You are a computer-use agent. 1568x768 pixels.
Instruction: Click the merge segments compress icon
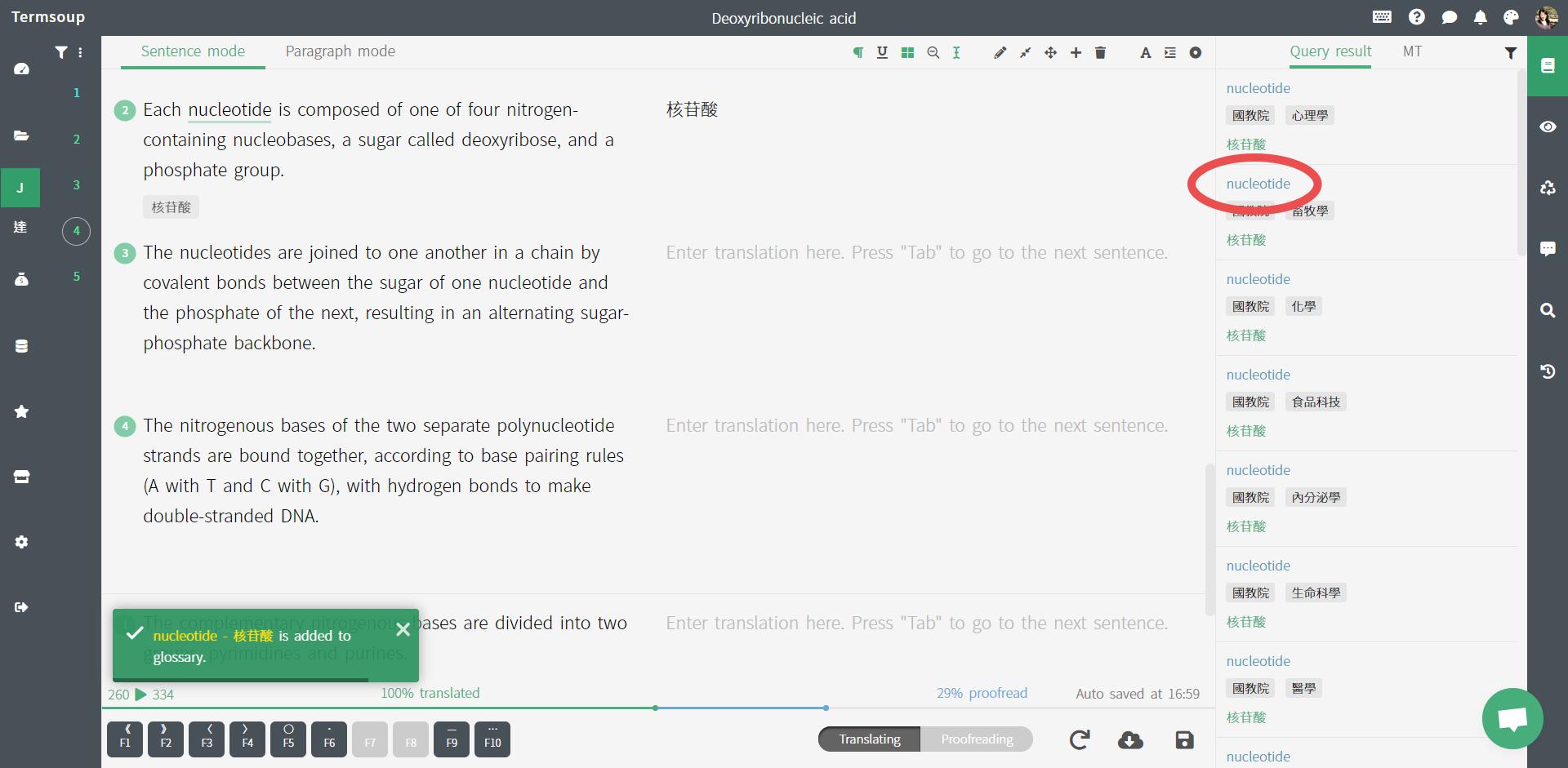(1026, 52)
